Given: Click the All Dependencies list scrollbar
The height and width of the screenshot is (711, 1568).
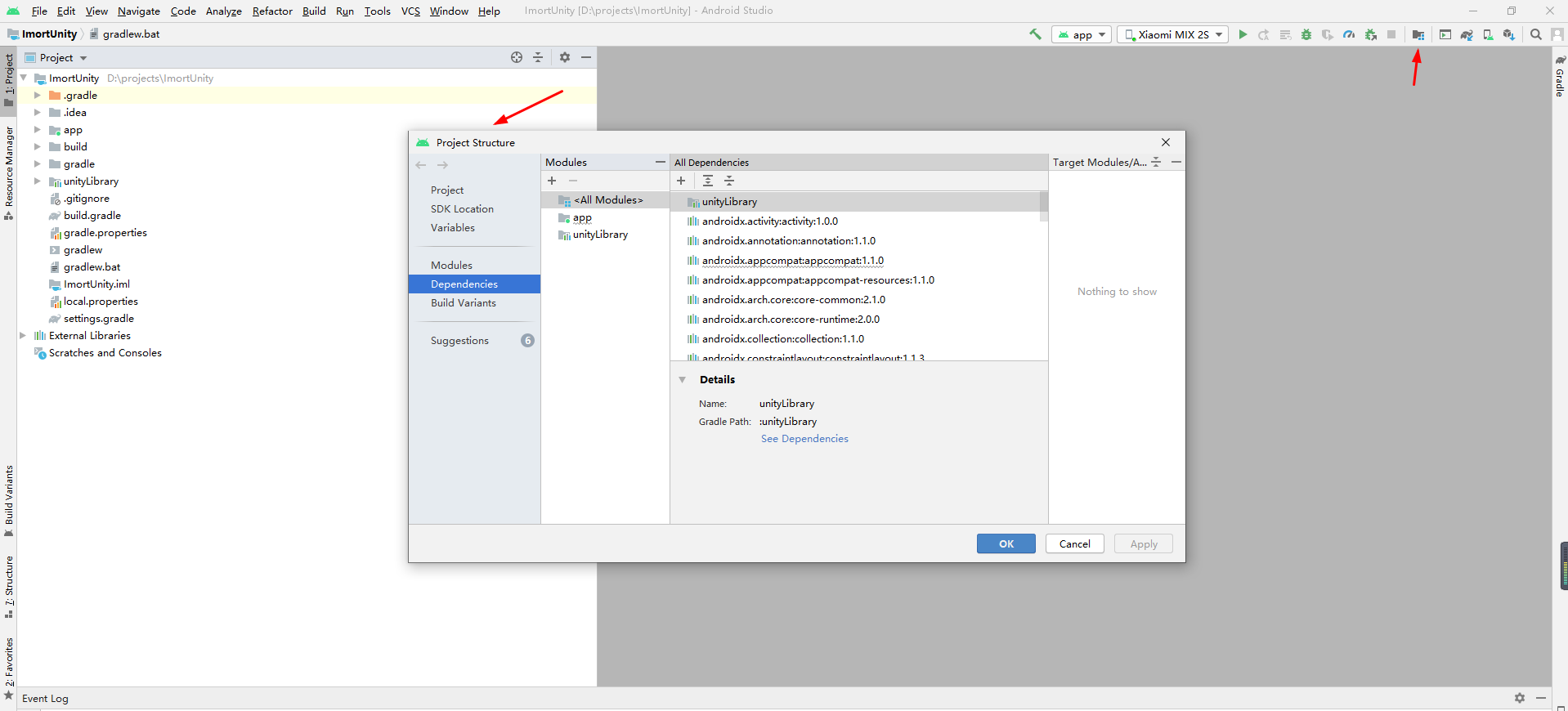Looking at the screenshot, I should tap(1043, 207).
